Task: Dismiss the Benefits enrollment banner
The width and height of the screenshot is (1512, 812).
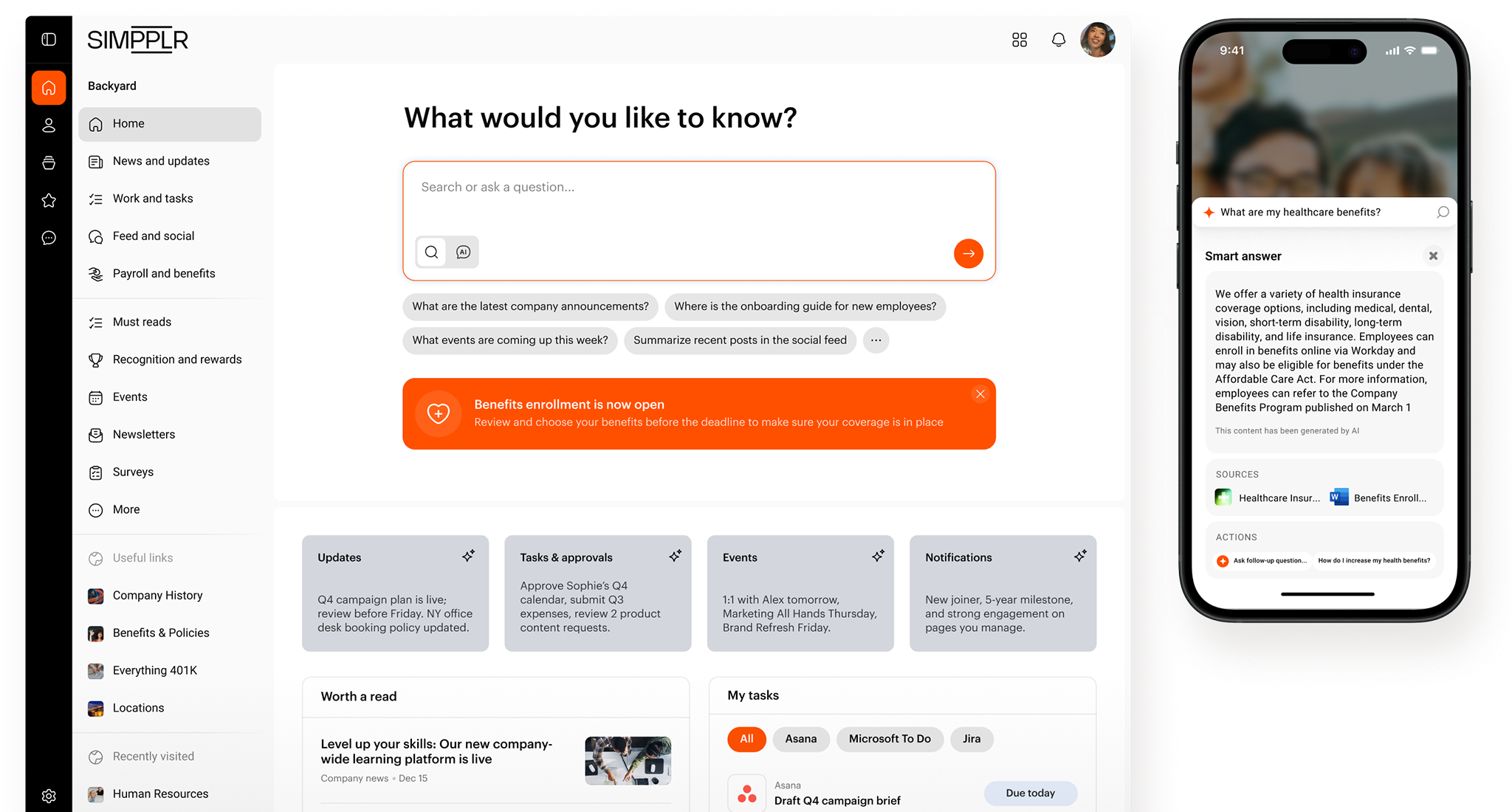Action: pyautogui.click(x=980, y=394)
